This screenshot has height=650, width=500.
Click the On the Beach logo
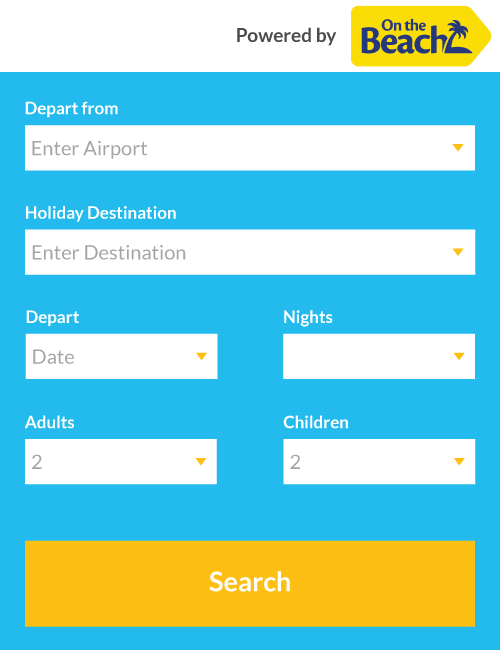(x=420, y=36)
